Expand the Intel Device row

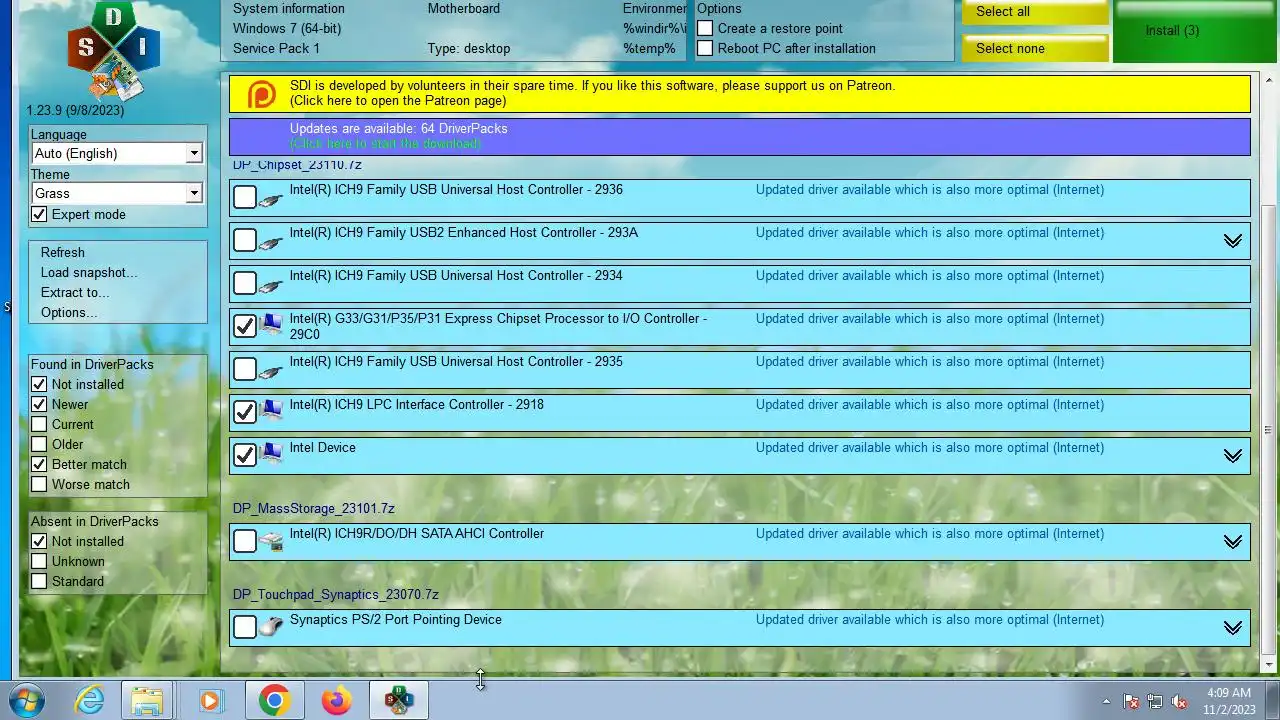click(x=1233, y=456)
